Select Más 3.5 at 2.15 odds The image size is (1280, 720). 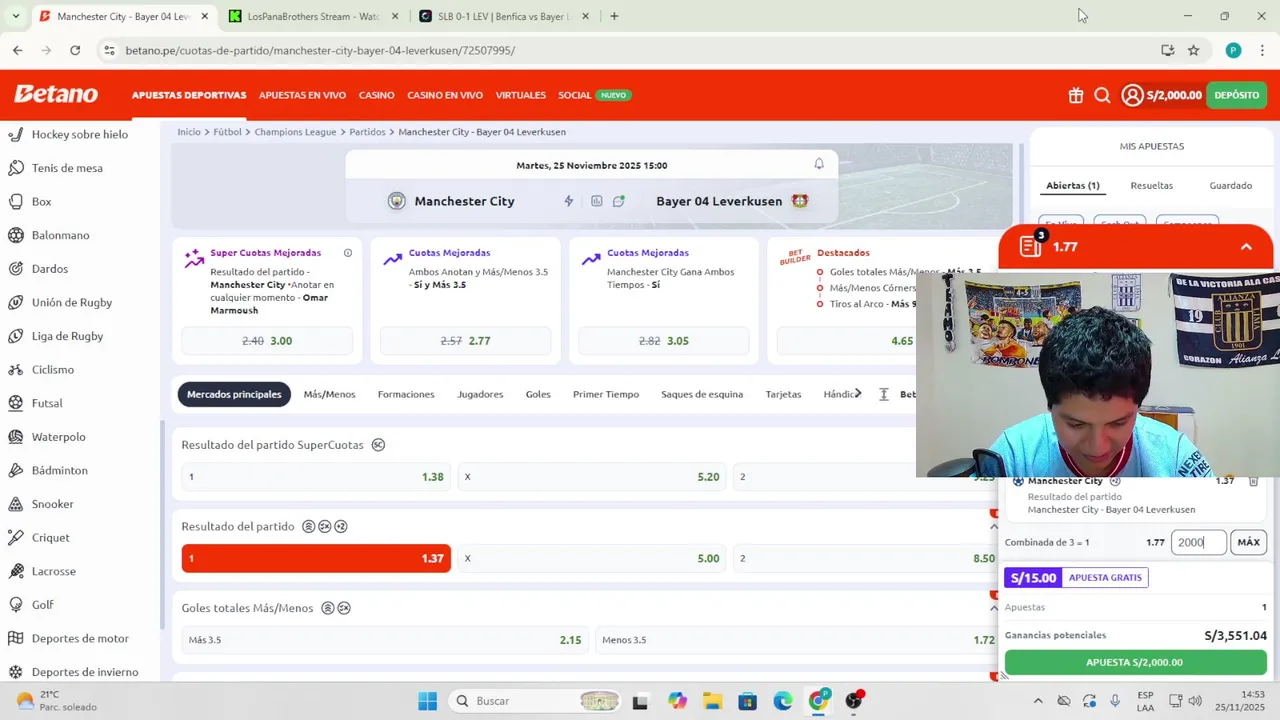[x=385, y=640]
